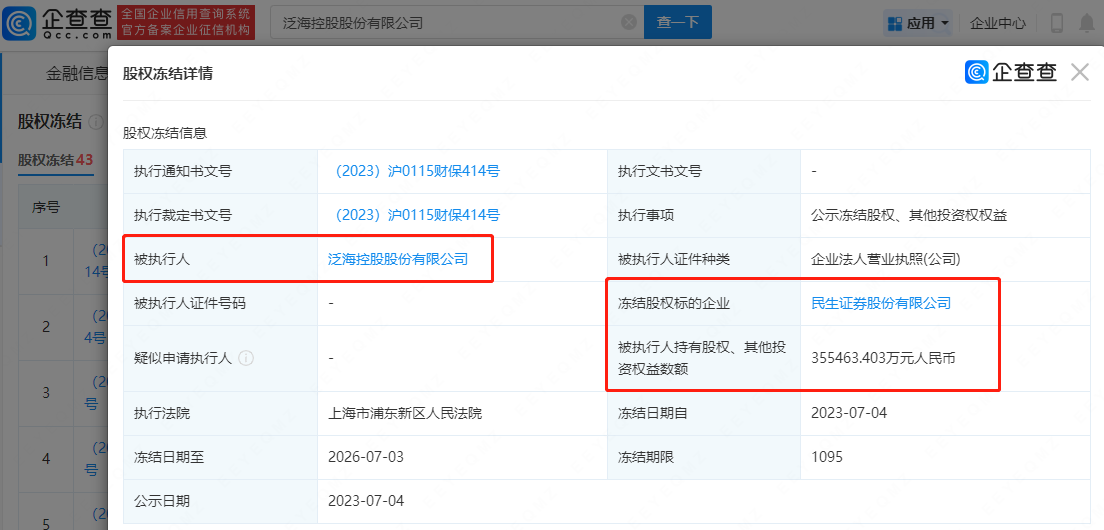1104x530 pixels.
Task: Click the 冻结日期至 value 2026-07-03
Action: point(366,457)
